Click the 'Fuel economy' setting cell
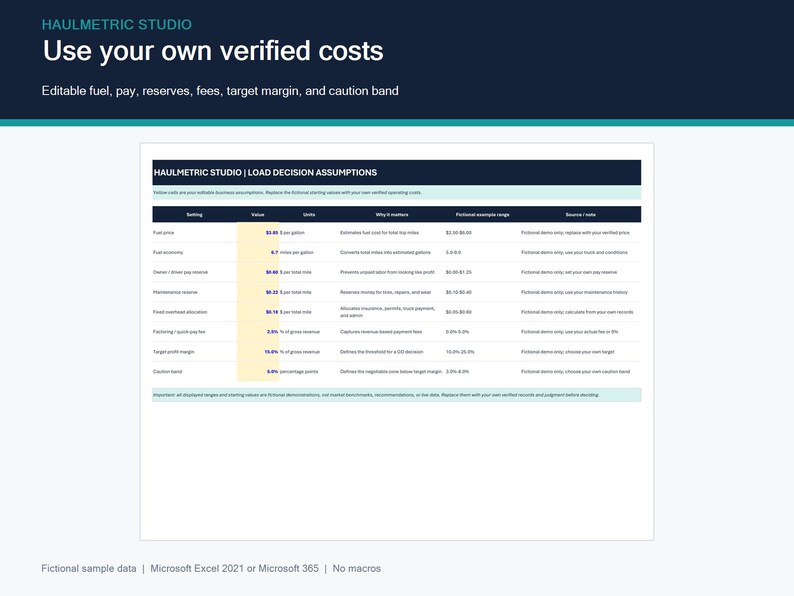 click(x=168, y=252)
